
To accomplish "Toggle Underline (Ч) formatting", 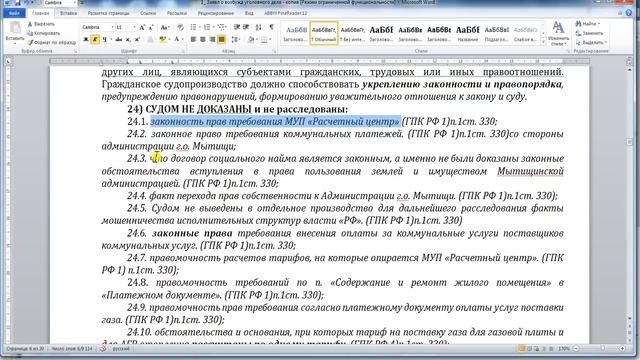I will point(105,40).
